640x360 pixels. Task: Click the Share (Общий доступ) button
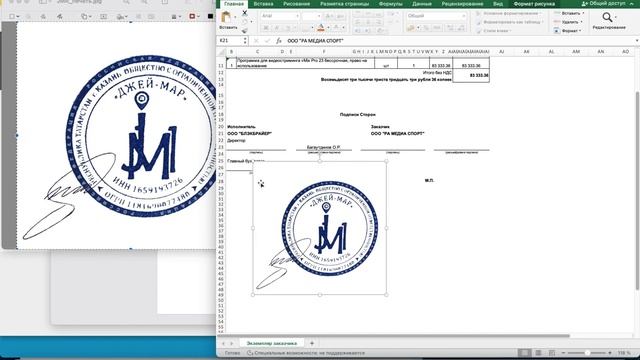603,3
